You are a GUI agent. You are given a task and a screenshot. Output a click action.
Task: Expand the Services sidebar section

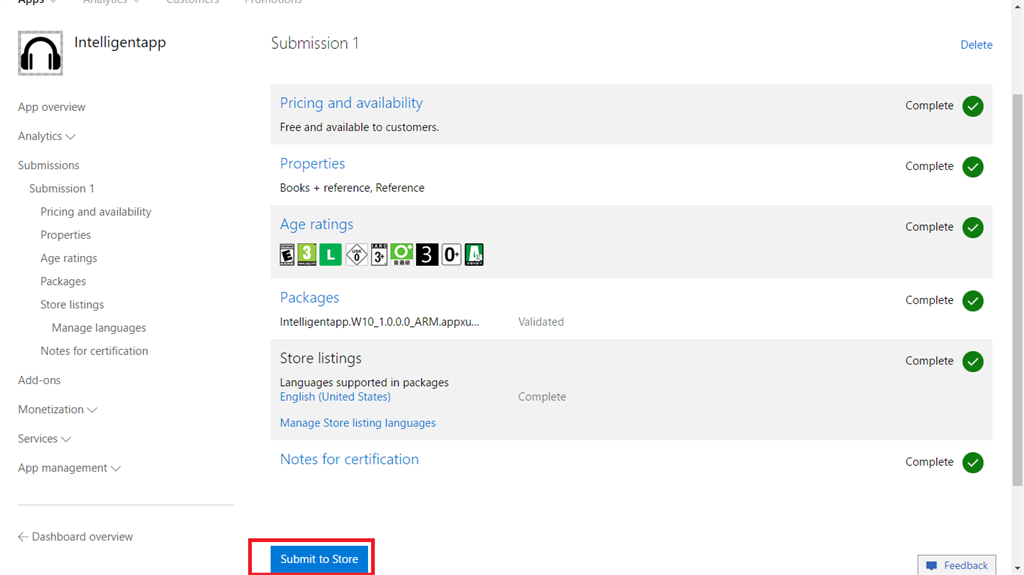(44, 438)
